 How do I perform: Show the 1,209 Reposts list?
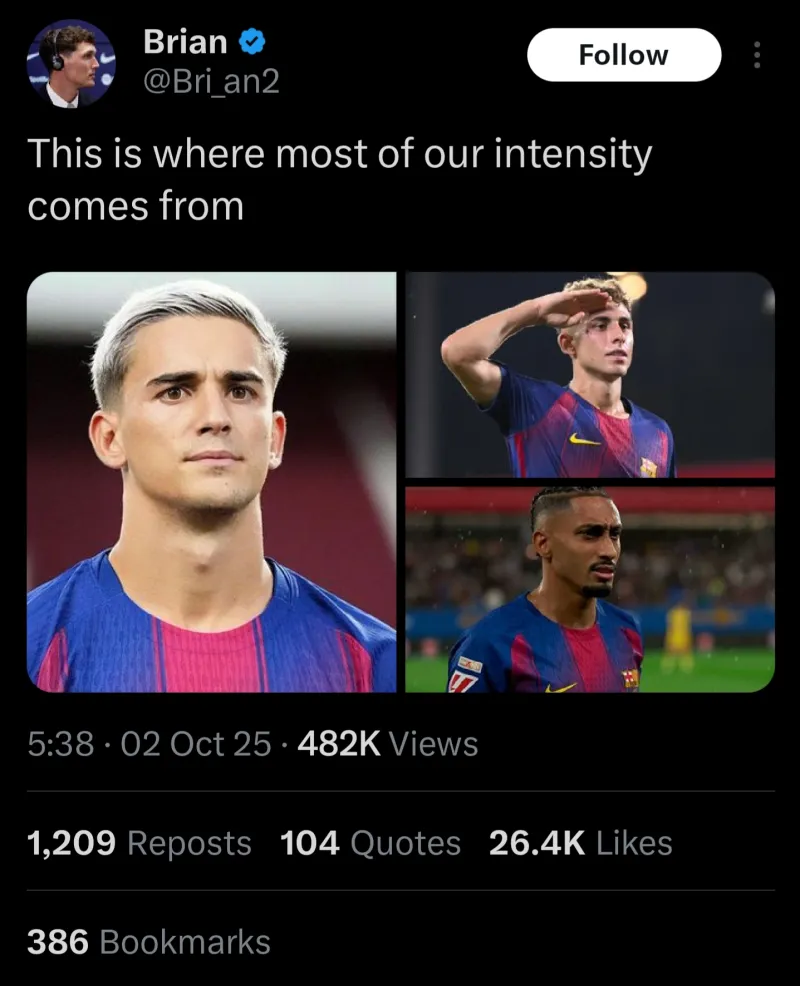point(139,843)
